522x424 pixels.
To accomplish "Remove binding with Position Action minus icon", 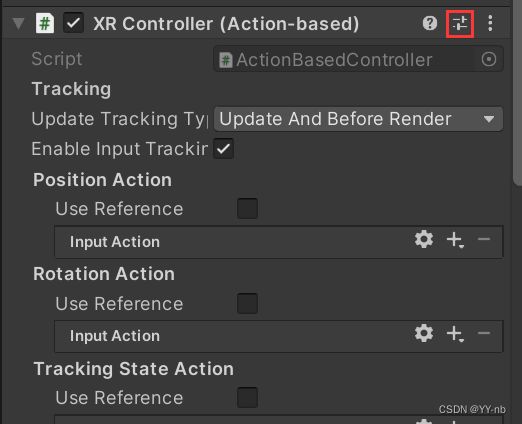I will (484, 239).
